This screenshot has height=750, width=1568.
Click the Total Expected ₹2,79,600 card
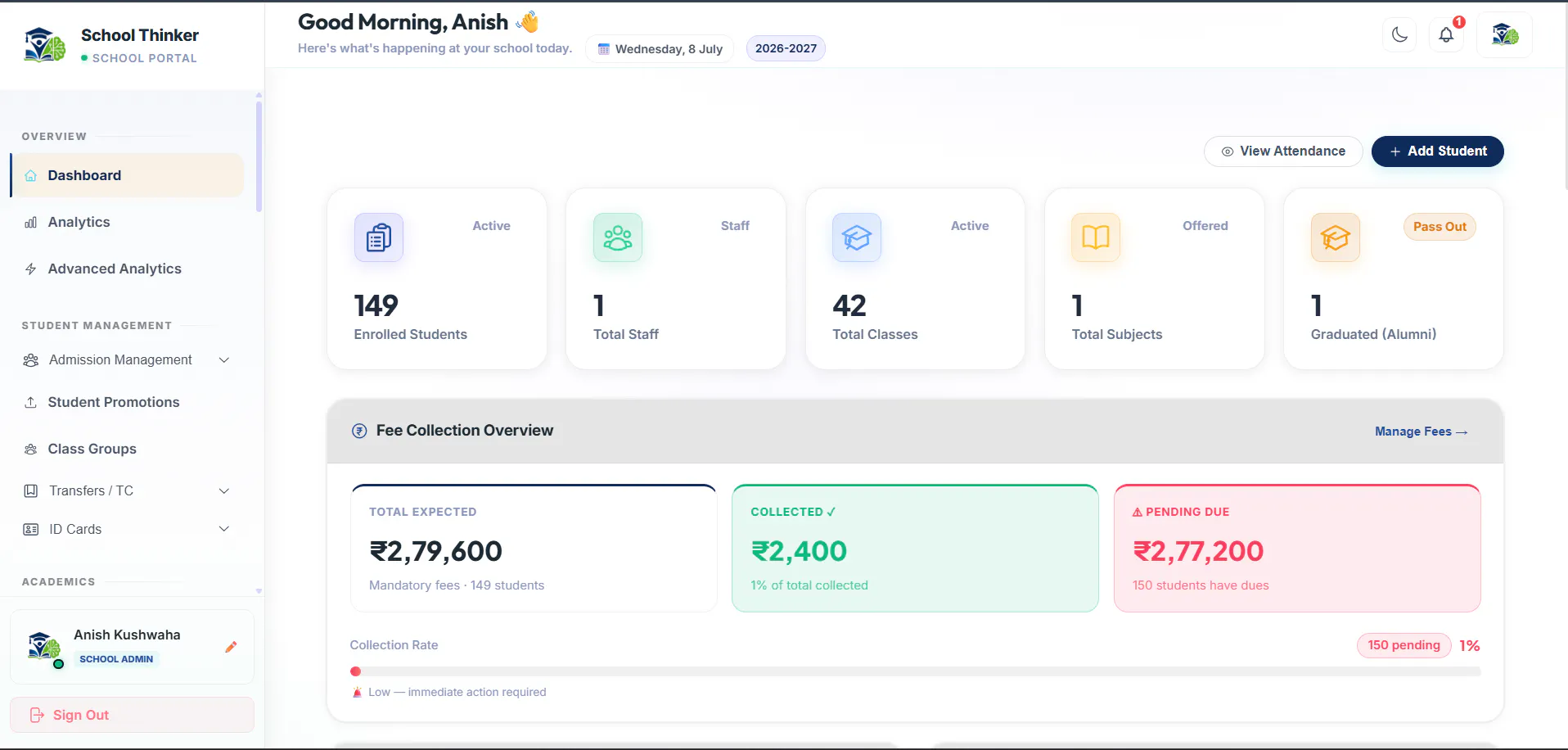tap(534, 548)
